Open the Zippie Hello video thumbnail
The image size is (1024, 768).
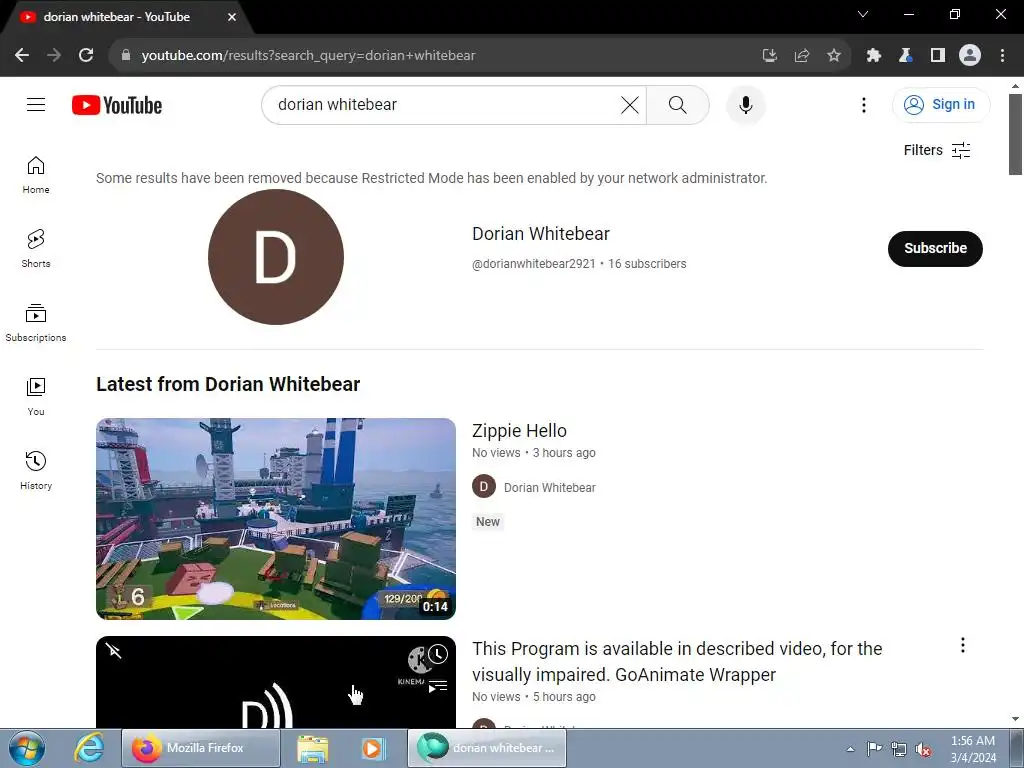[x=276, y=519]
